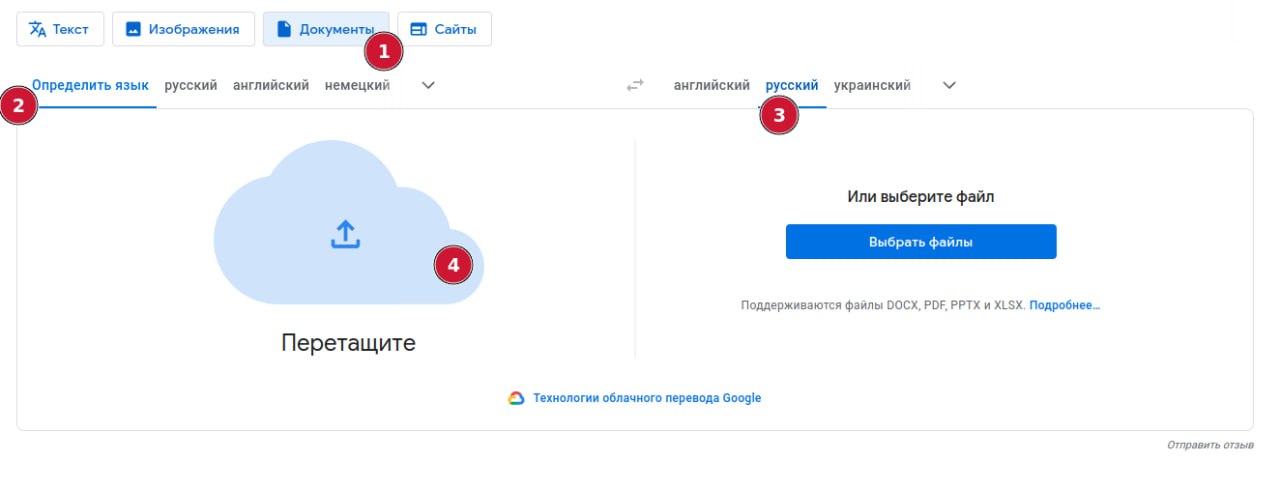This screenshot has height=490, width=1280.
Task: Click the page icon on the Документы button
Action: (x=283, y=29)
